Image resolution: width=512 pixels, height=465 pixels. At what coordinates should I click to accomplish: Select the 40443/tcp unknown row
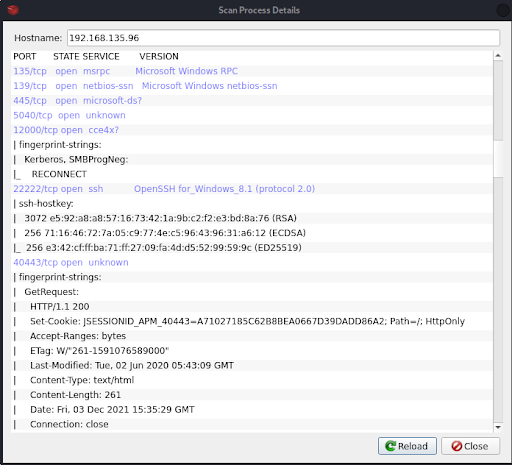click(252, 262)
